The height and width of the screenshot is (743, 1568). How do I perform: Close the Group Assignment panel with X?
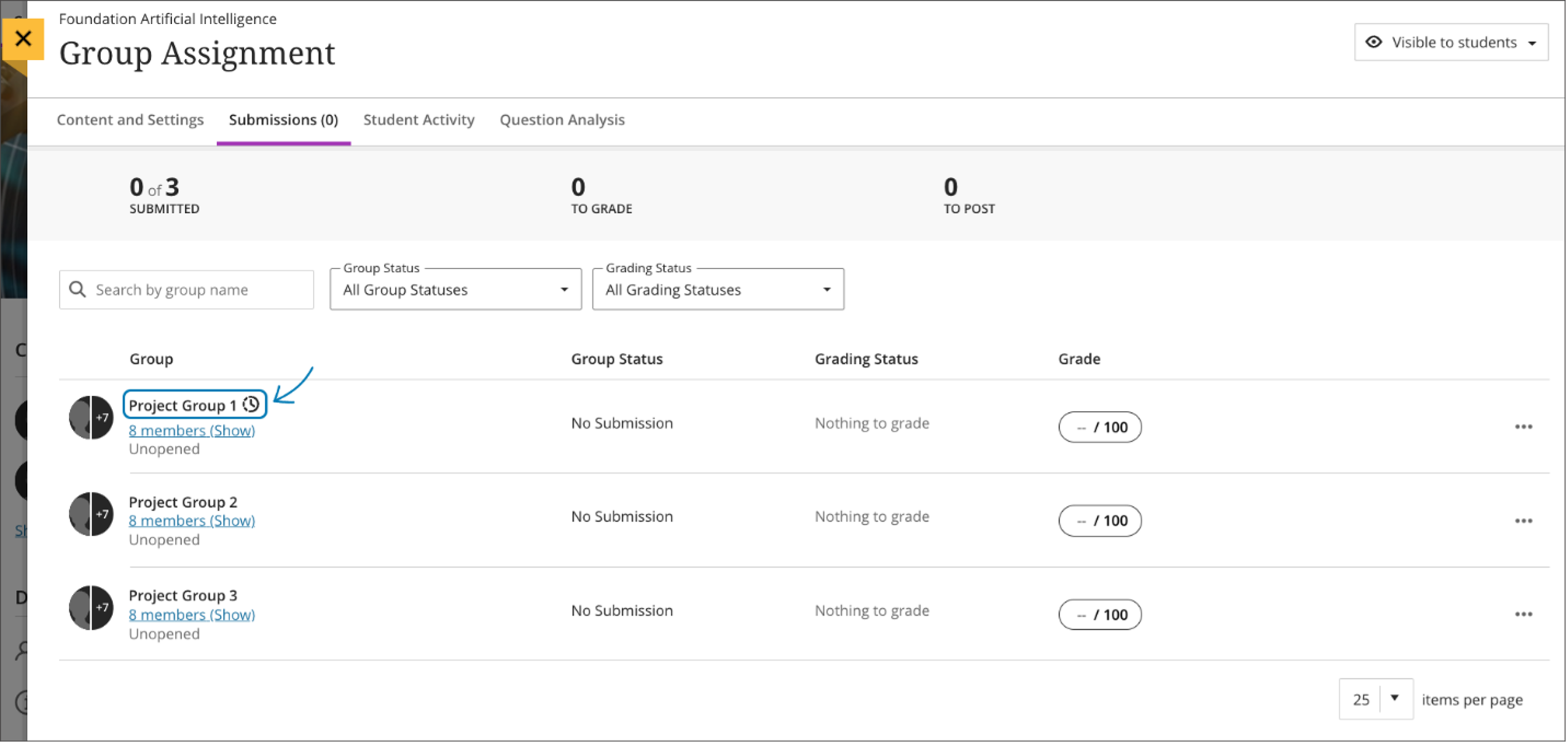23,39
